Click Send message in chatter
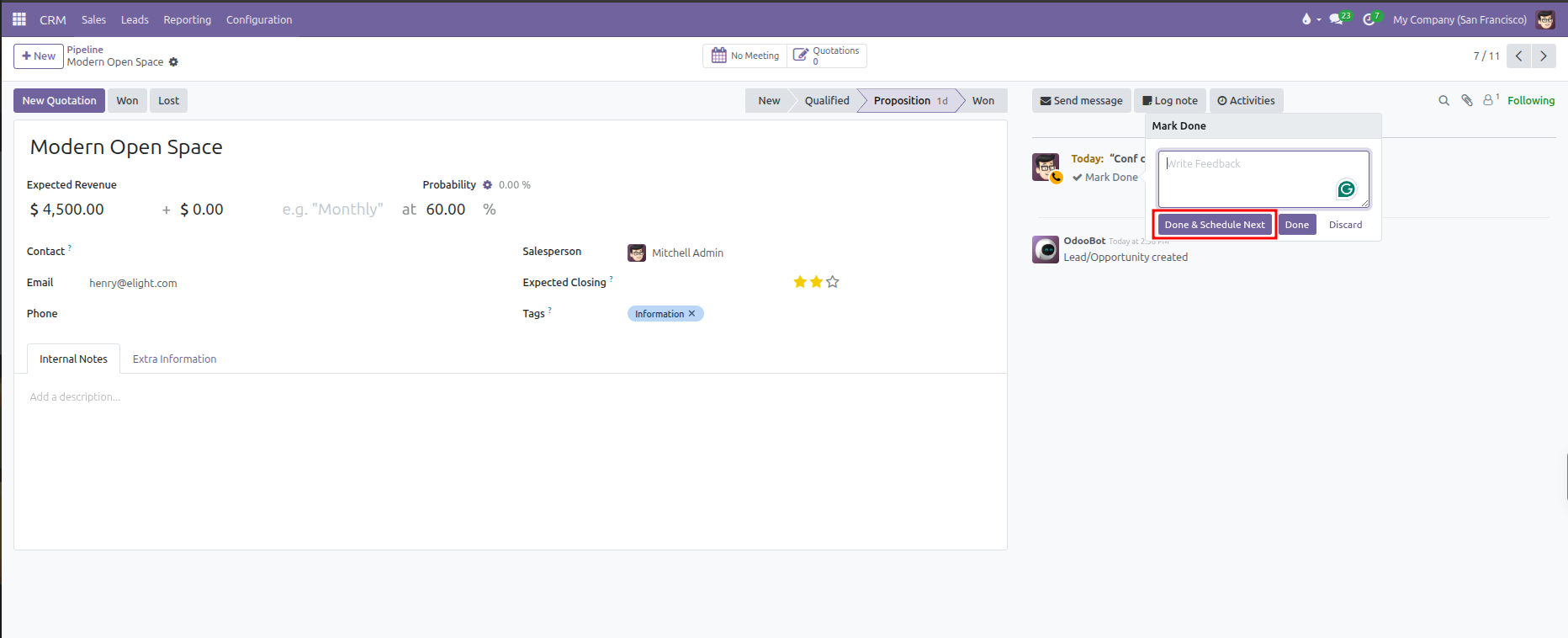The height and width of the screenshot is (638, 1568). click(x=1081, y=101)
